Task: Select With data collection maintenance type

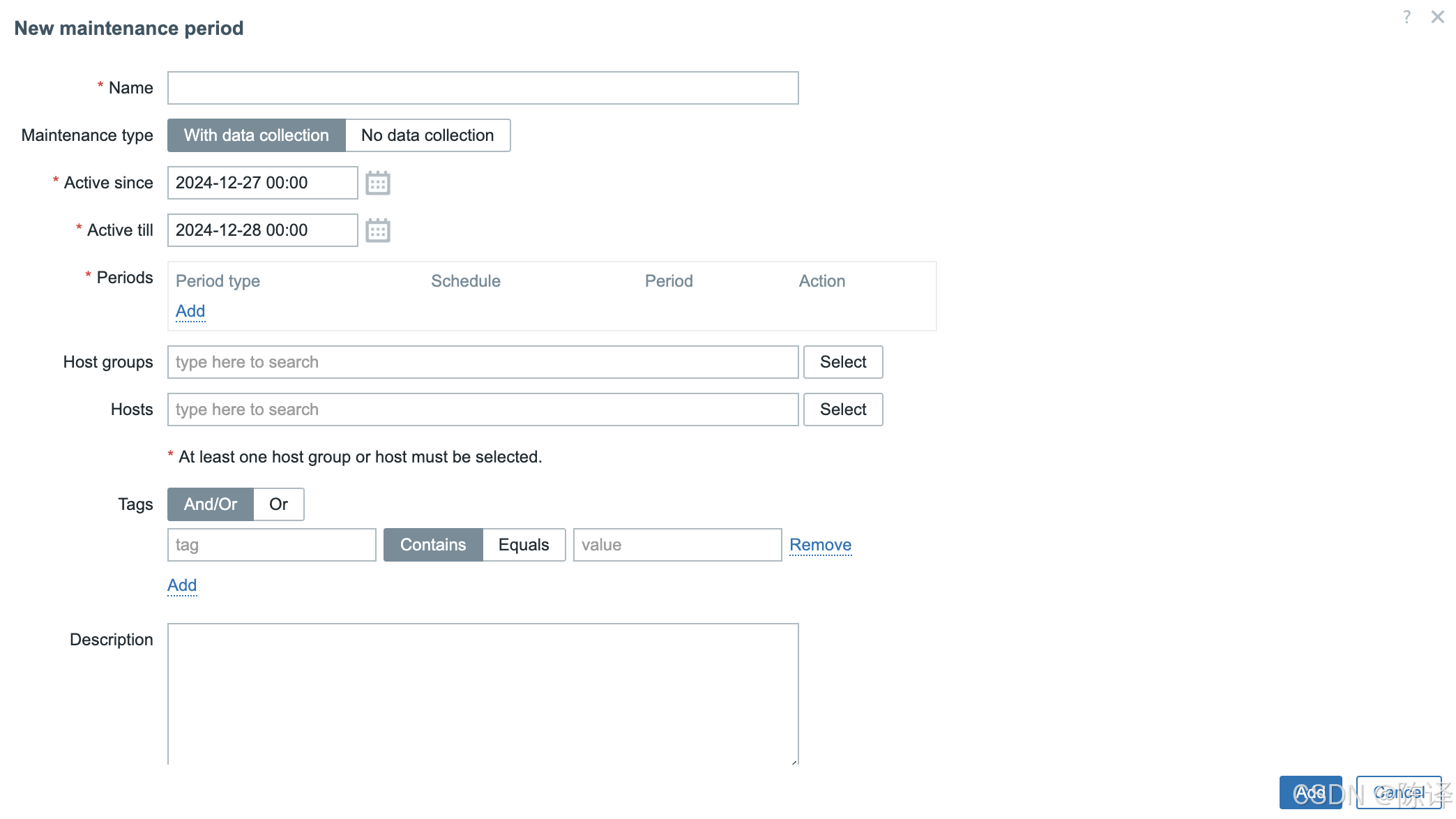Action: tap(256, 135)
